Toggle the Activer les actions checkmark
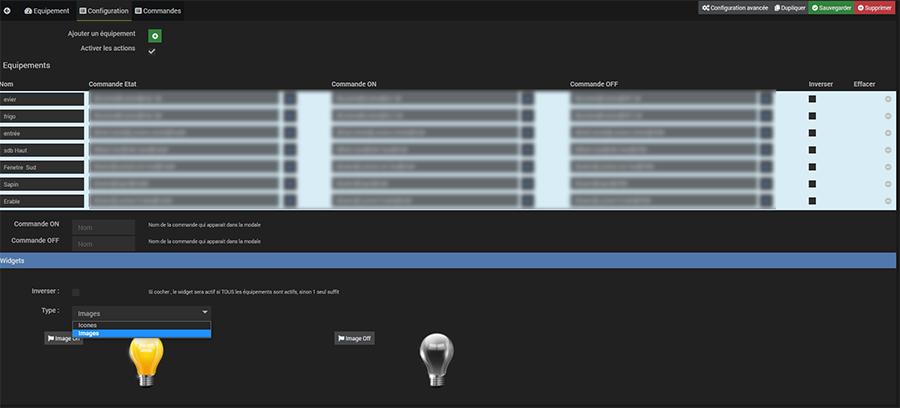Screen dimensions: 900x408 [x=152, y=51]
